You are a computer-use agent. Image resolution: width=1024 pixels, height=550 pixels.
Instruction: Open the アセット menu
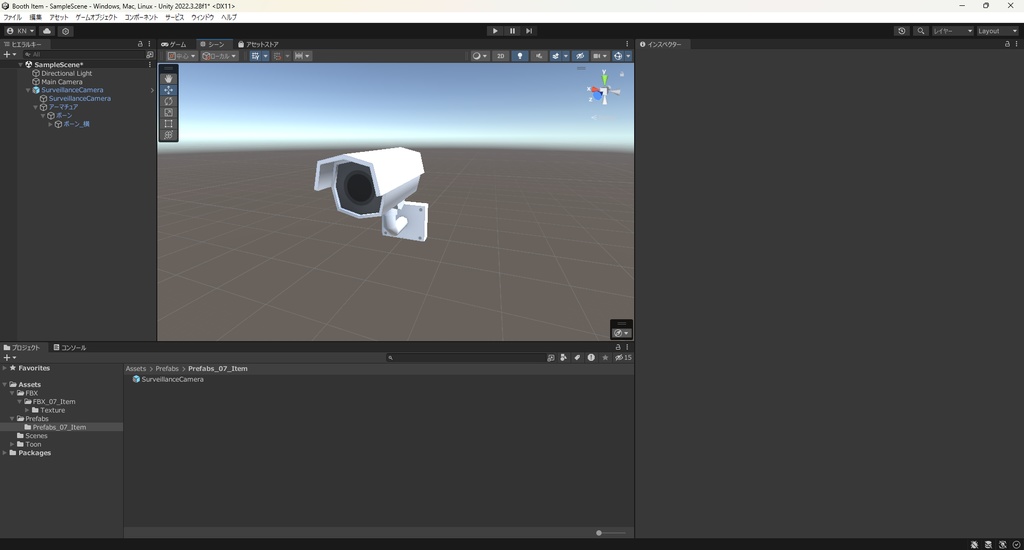59,17
